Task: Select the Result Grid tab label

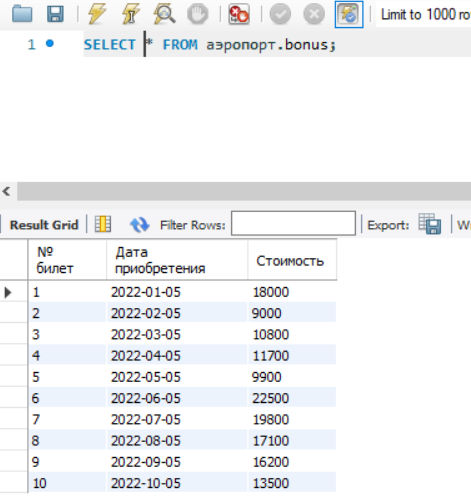Action: point(44,225)
